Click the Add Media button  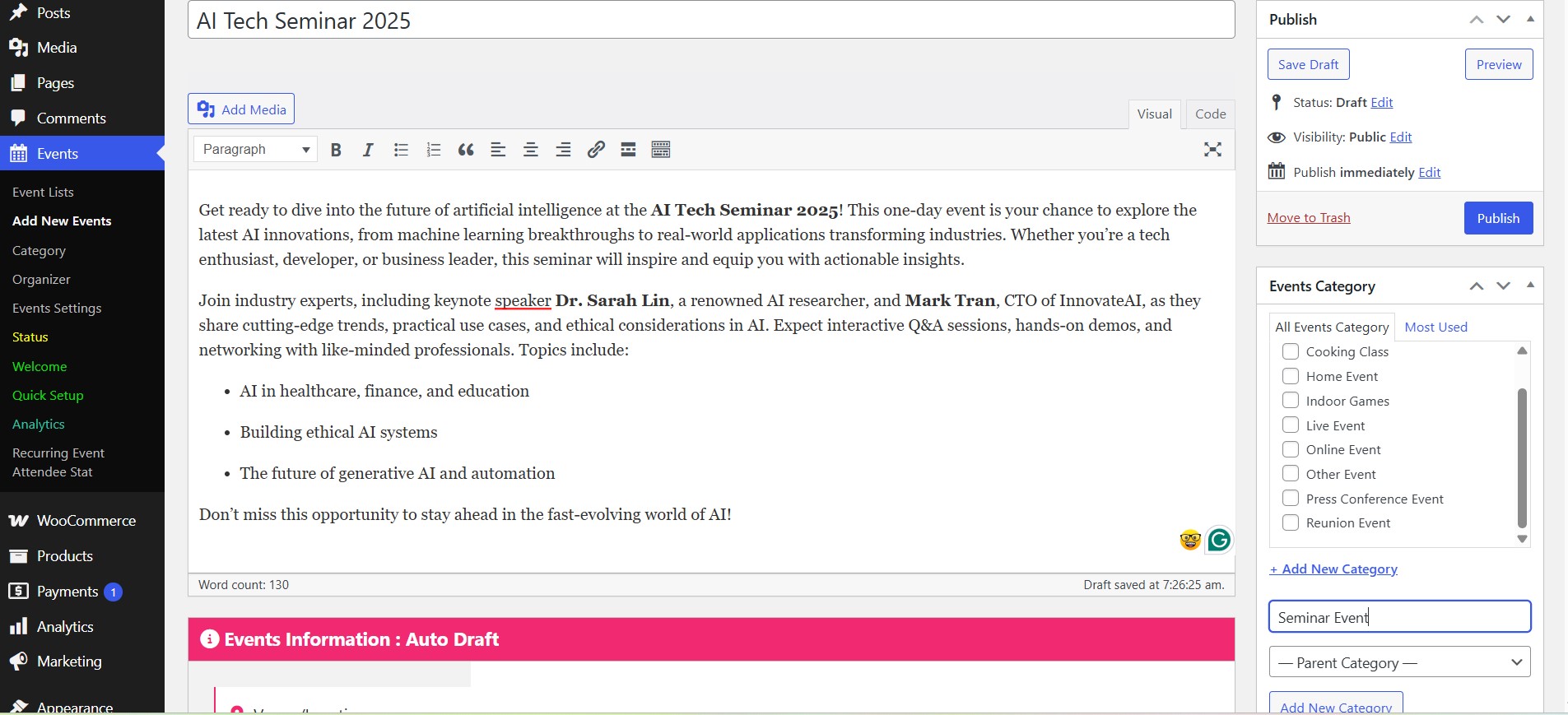coord(241,109)
